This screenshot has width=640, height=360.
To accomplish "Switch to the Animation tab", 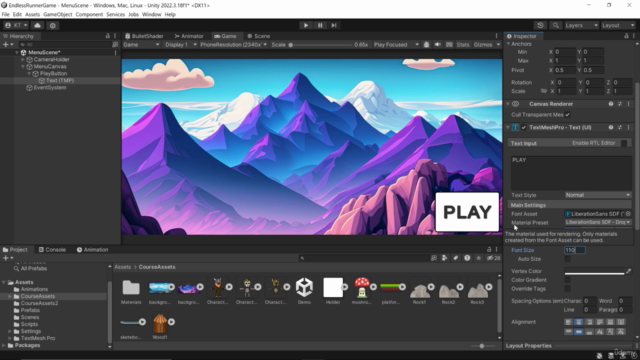I will tap(93, 250).
